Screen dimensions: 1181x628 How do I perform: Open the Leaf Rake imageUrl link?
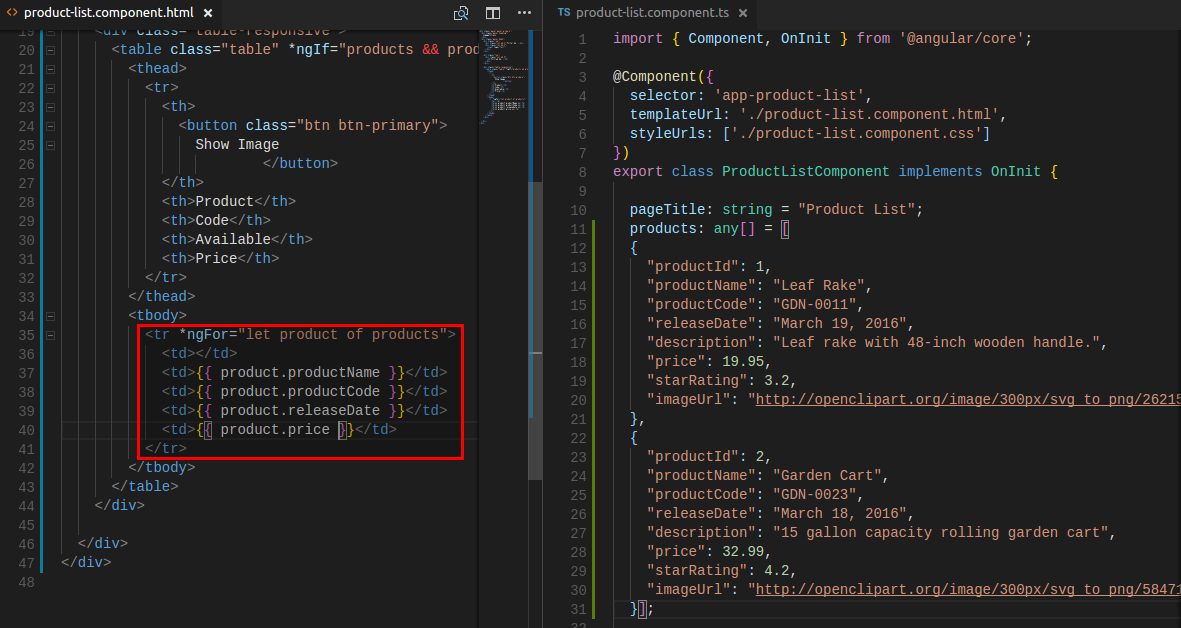tap(967, 400)
